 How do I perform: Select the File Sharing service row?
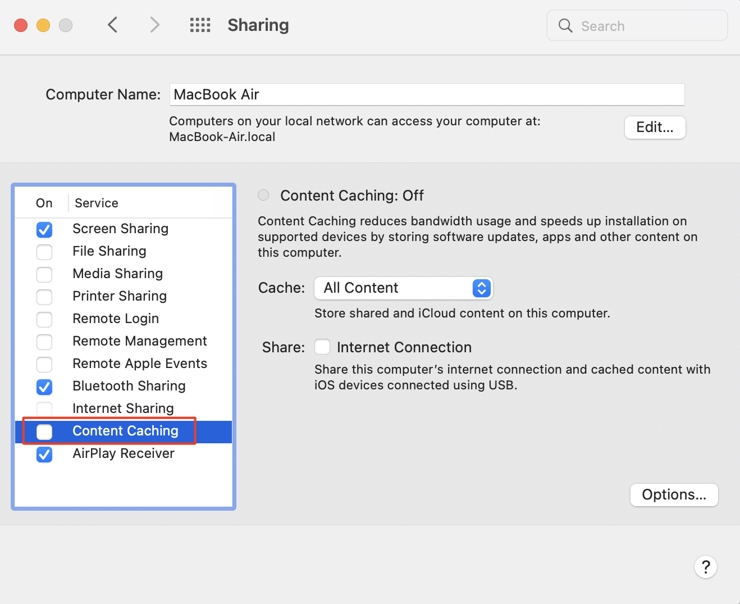pos(123,251)
